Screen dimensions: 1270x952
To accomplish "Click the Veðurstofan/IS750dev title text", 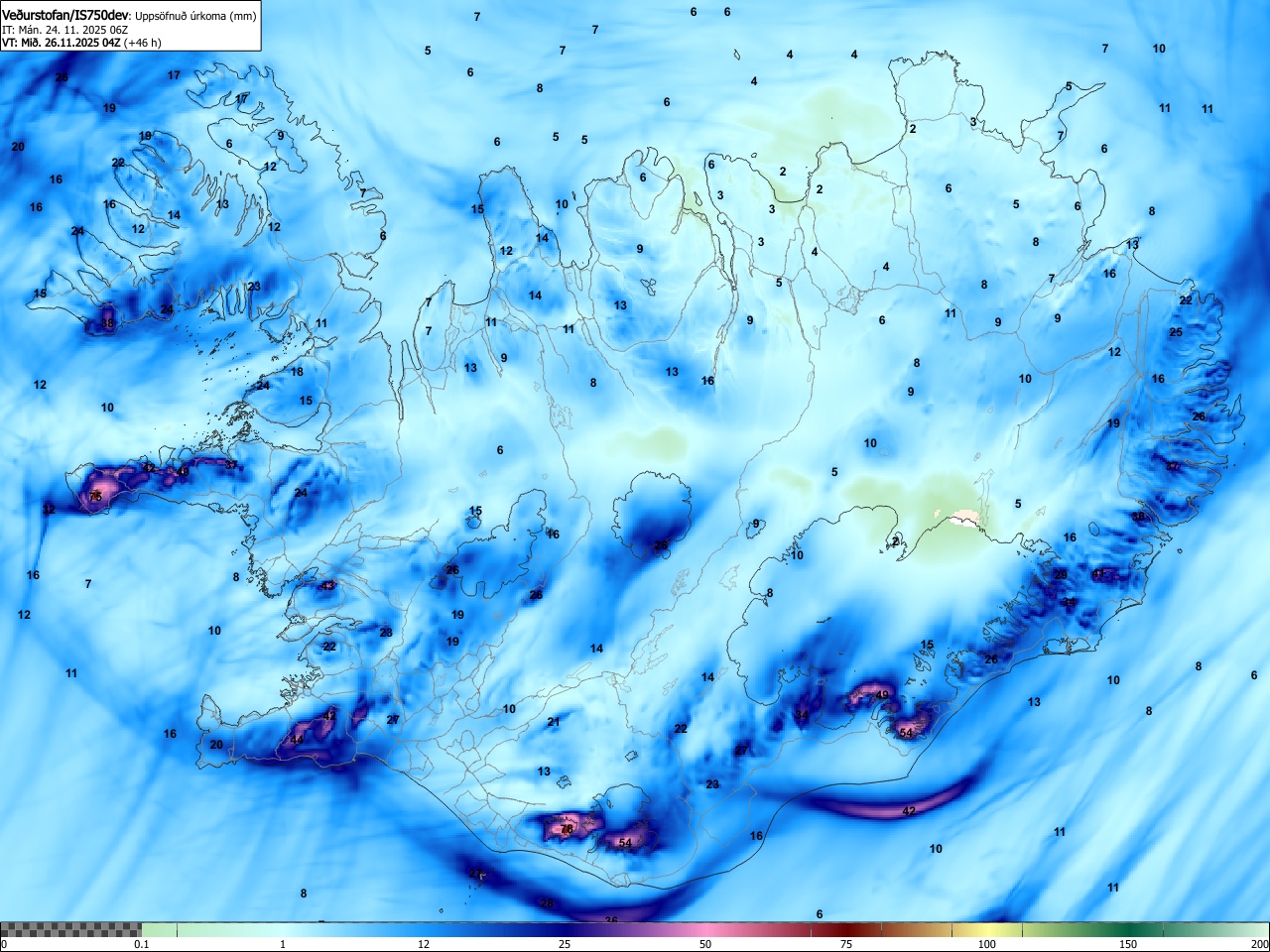I will [x=65, y=16].
